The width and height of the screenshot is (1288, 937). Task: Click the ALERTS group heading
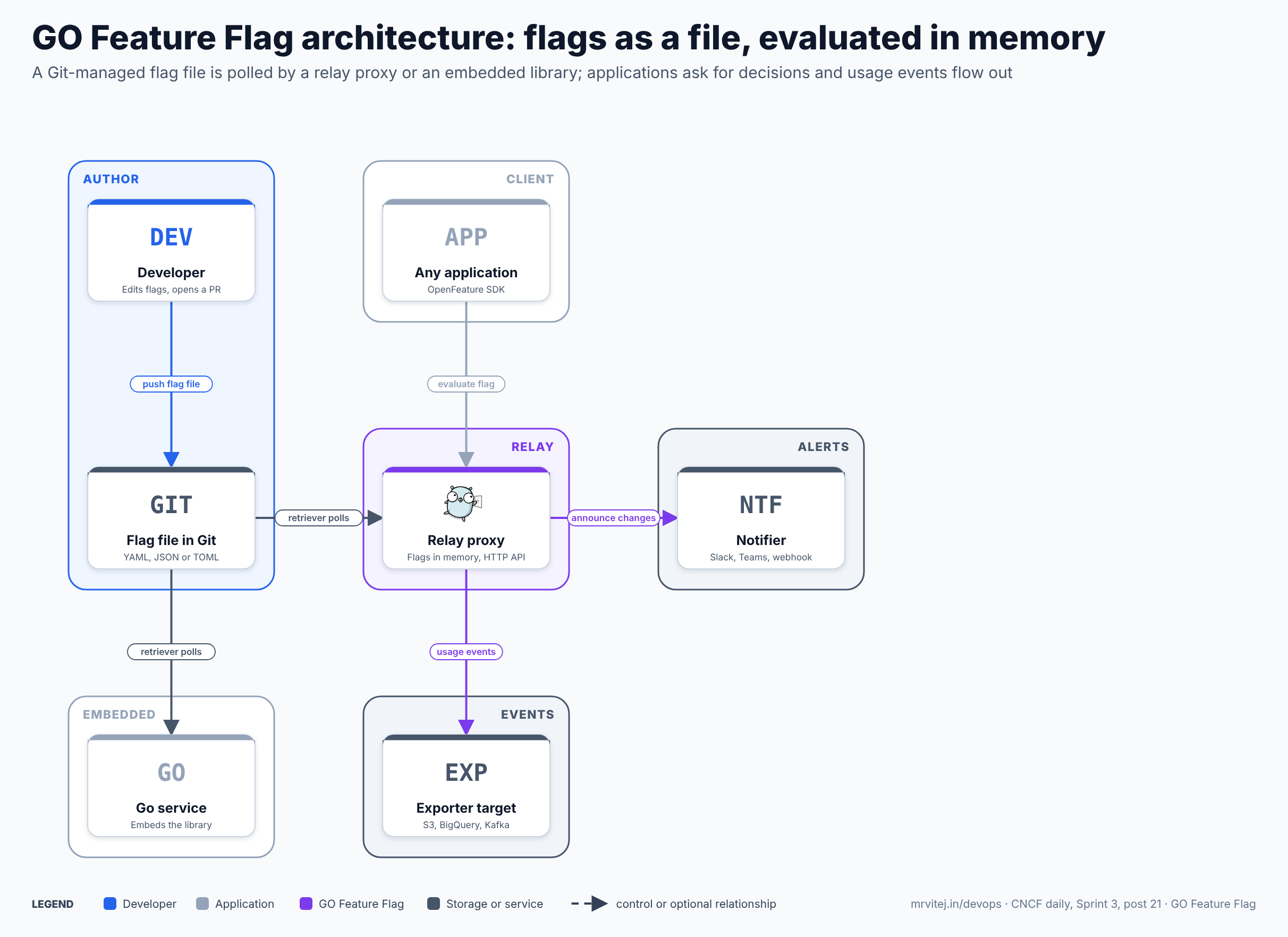point(823,447)
